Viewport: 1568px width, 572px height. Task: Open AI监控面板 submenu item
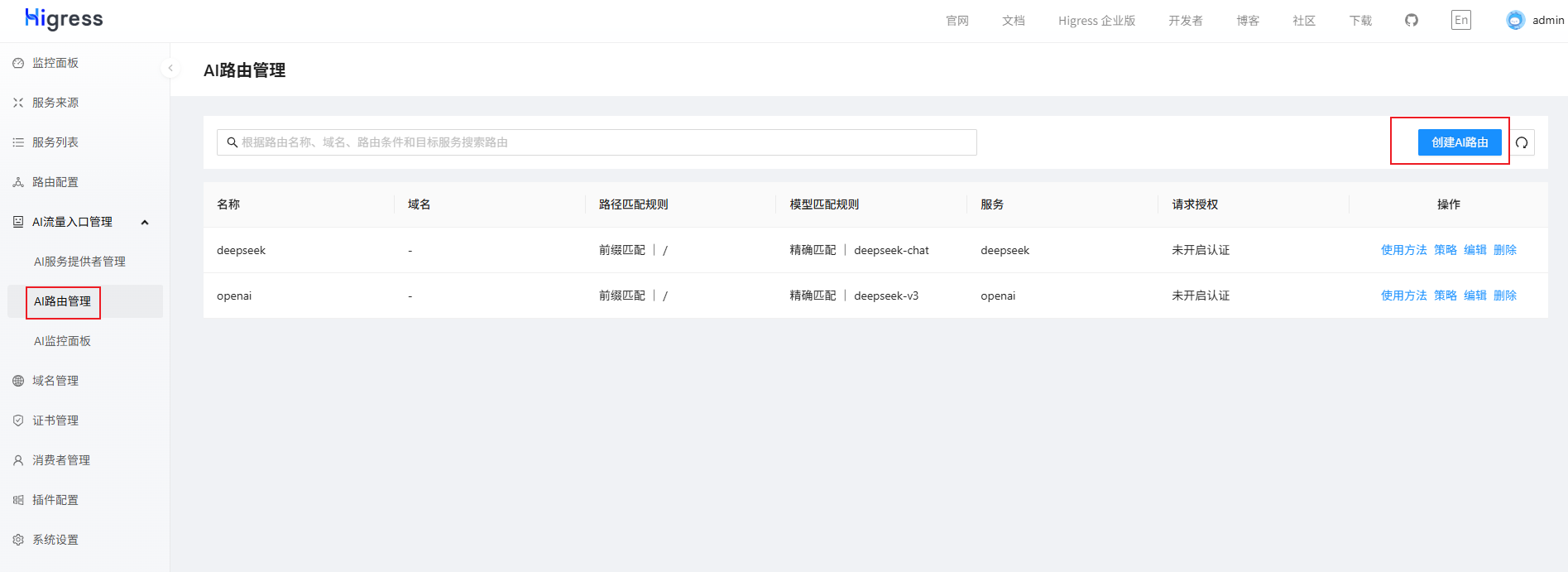pos(62,341)
